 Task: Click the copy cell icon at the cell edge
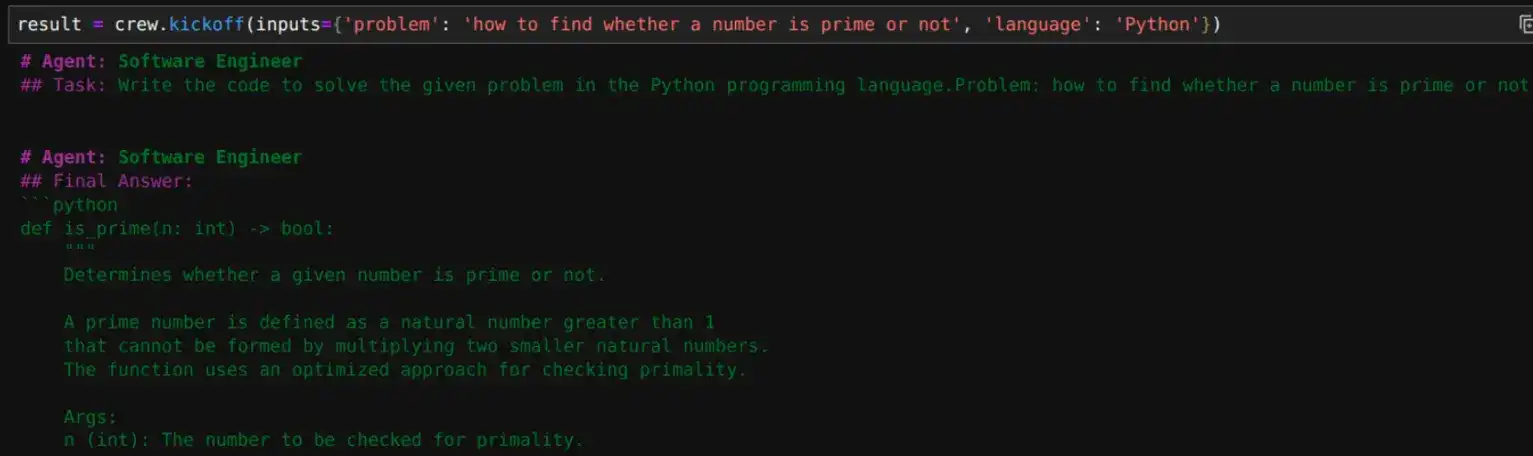point(1524,25)
